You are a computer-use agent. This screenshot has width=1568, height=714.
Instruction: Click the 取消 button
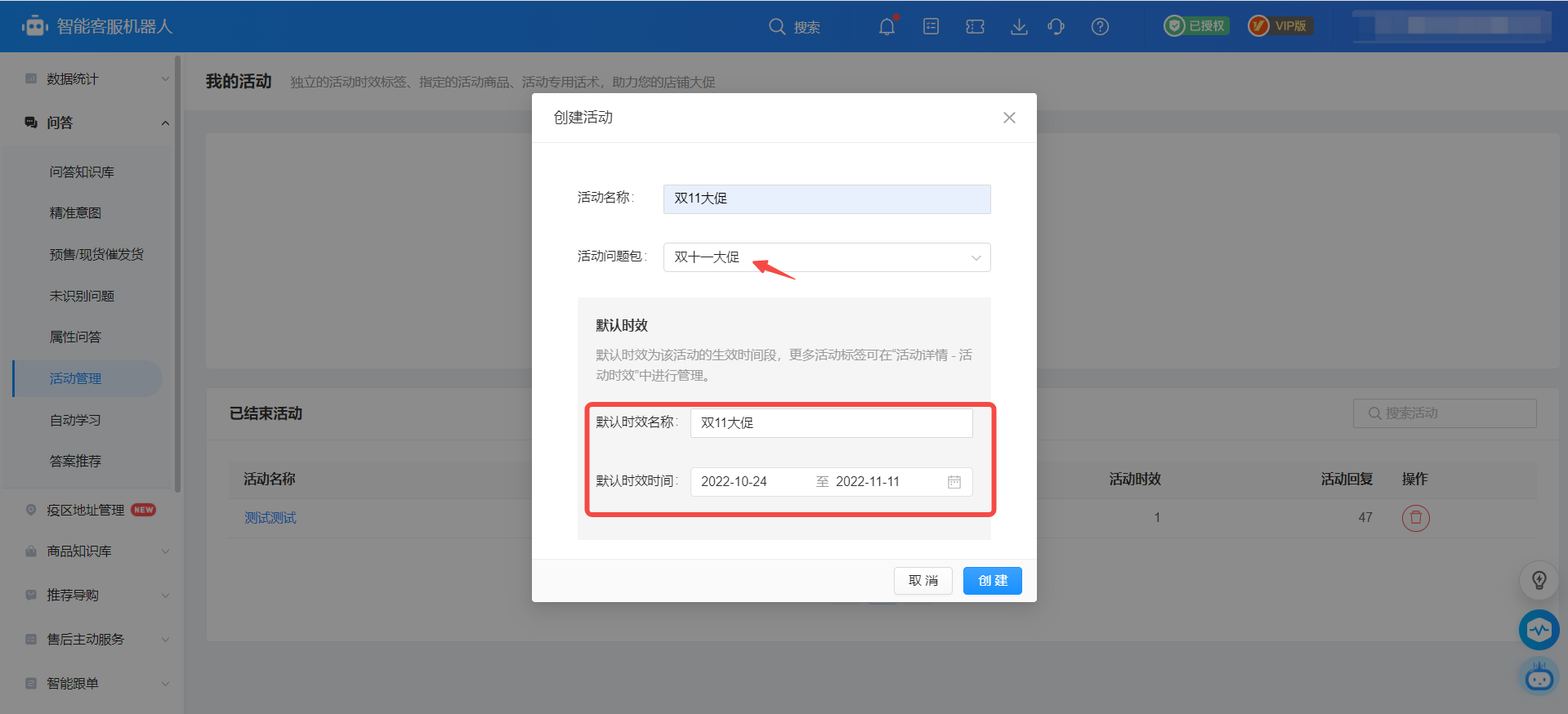[923, 581]
